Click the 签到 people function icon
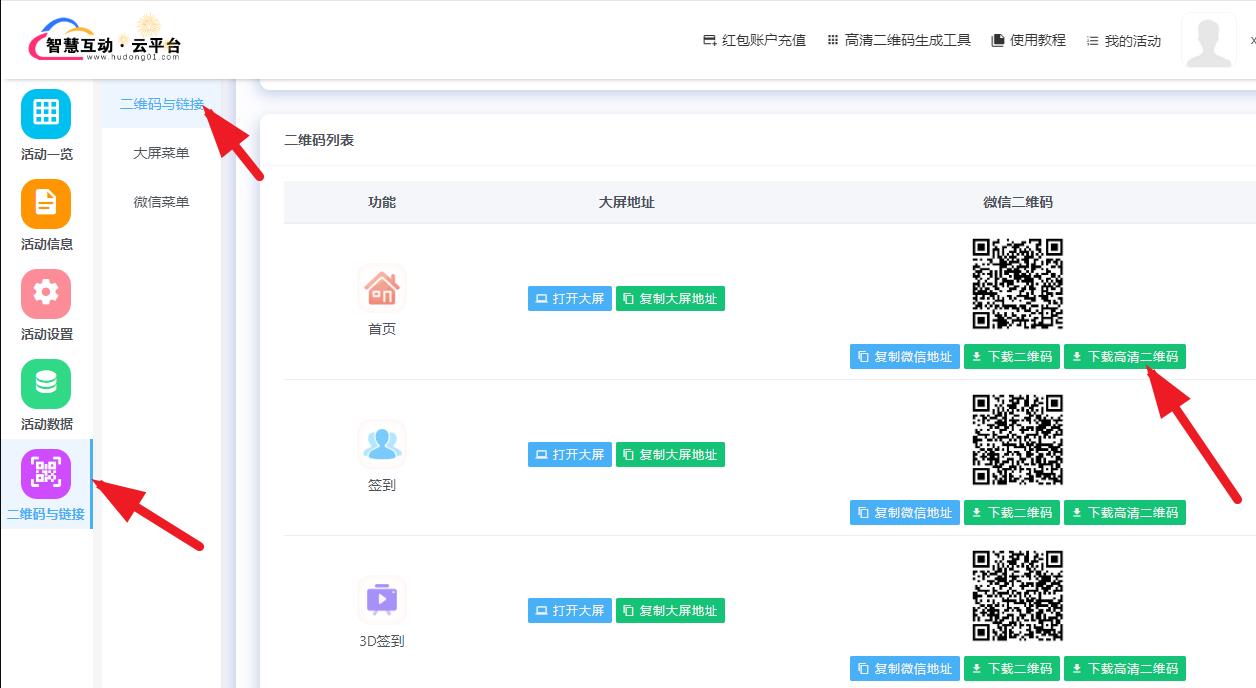Viewport: 1256px width, 688px height. (x=382, y=444)
